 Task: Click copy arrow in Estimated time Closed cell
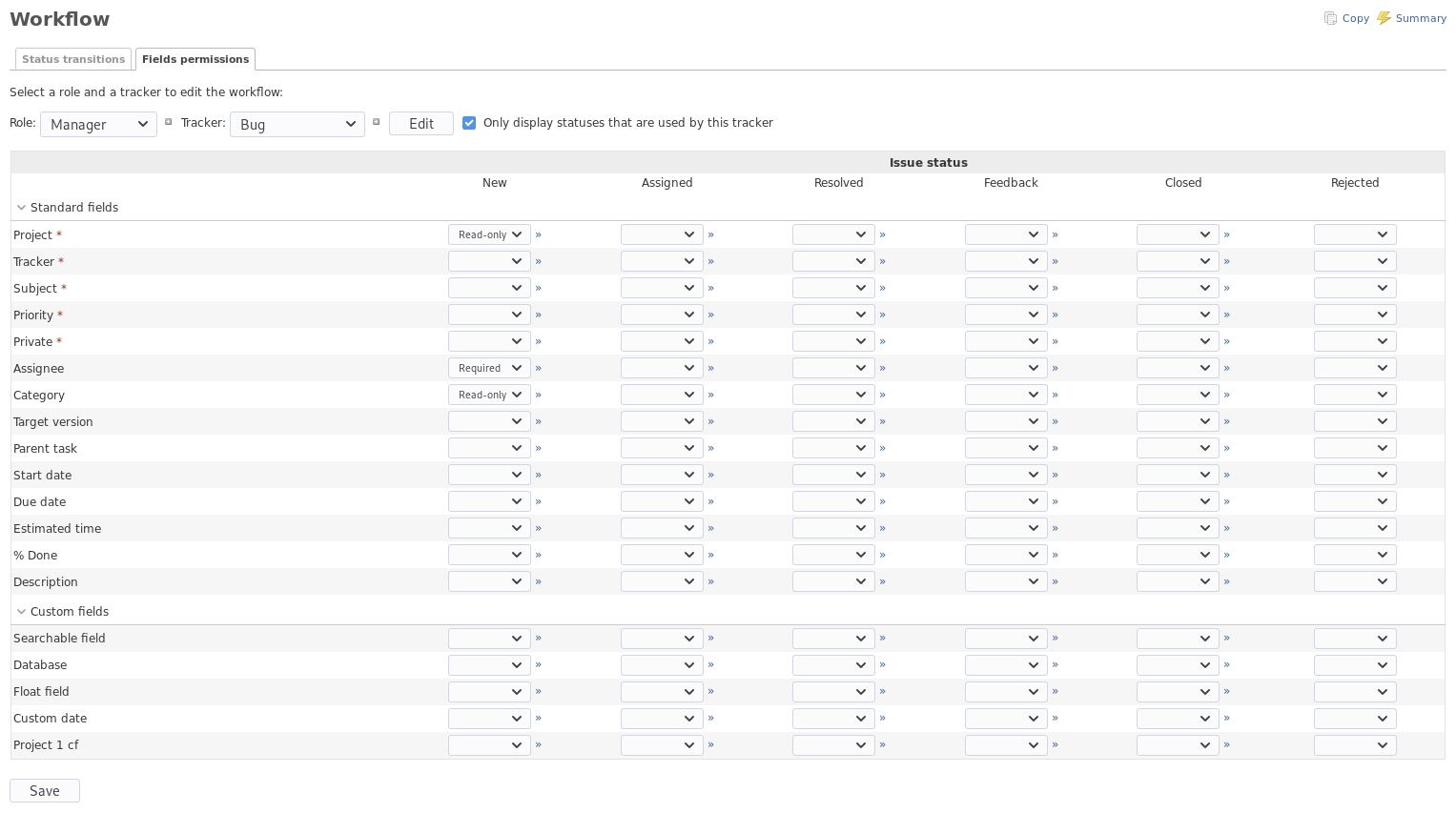point(1227,528)
